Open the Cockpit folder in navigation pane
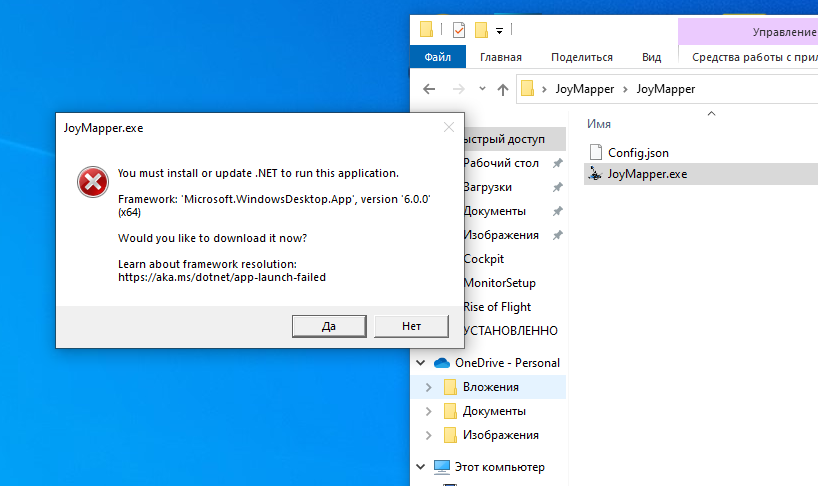Image resolution: width=818 pixels, height=486 pixels. pyautogui.click(x=484, y=259)
